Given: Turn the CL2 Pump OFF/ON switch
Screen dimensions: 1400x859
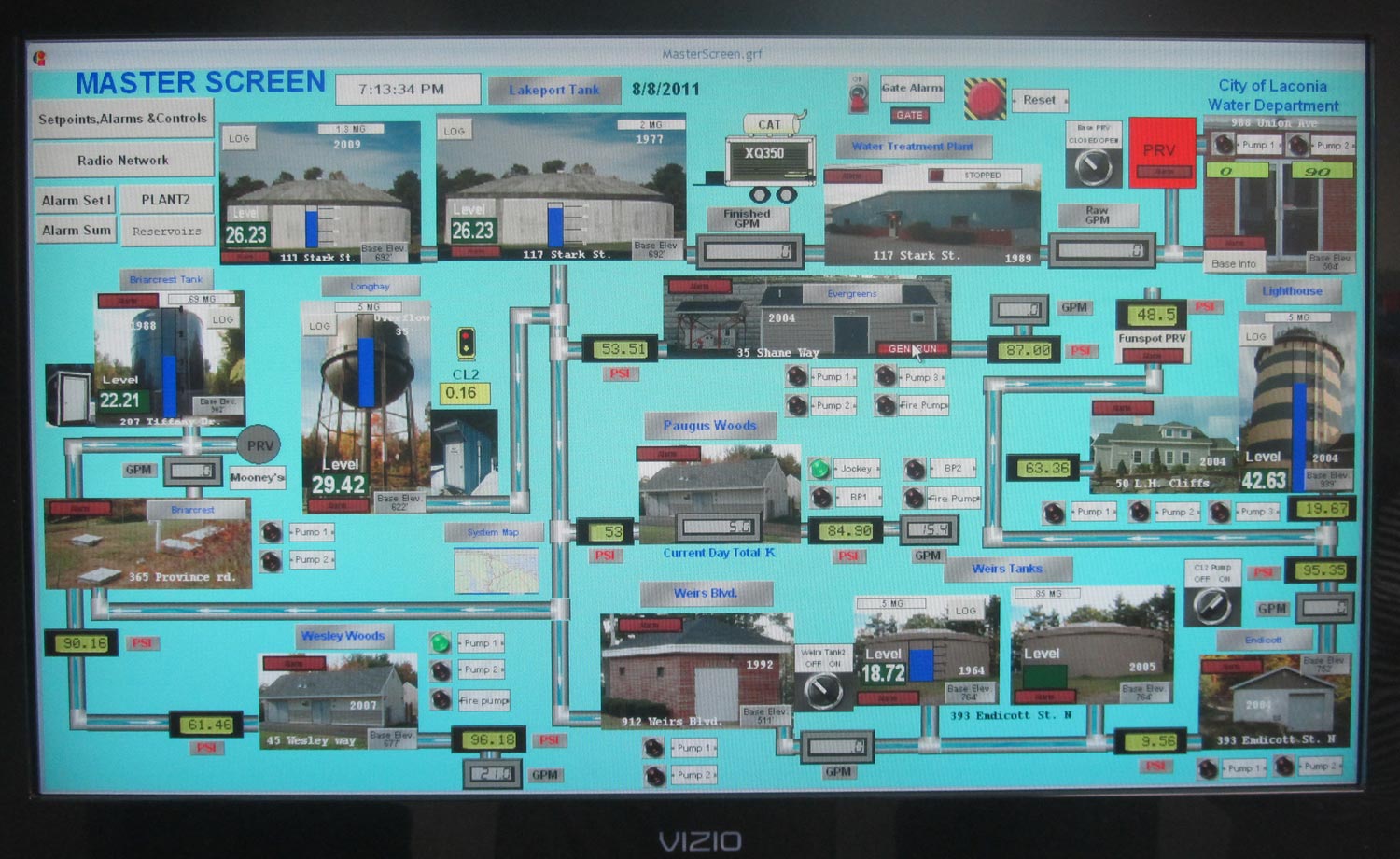Looking at the screenshot, I should point(1211,606).
